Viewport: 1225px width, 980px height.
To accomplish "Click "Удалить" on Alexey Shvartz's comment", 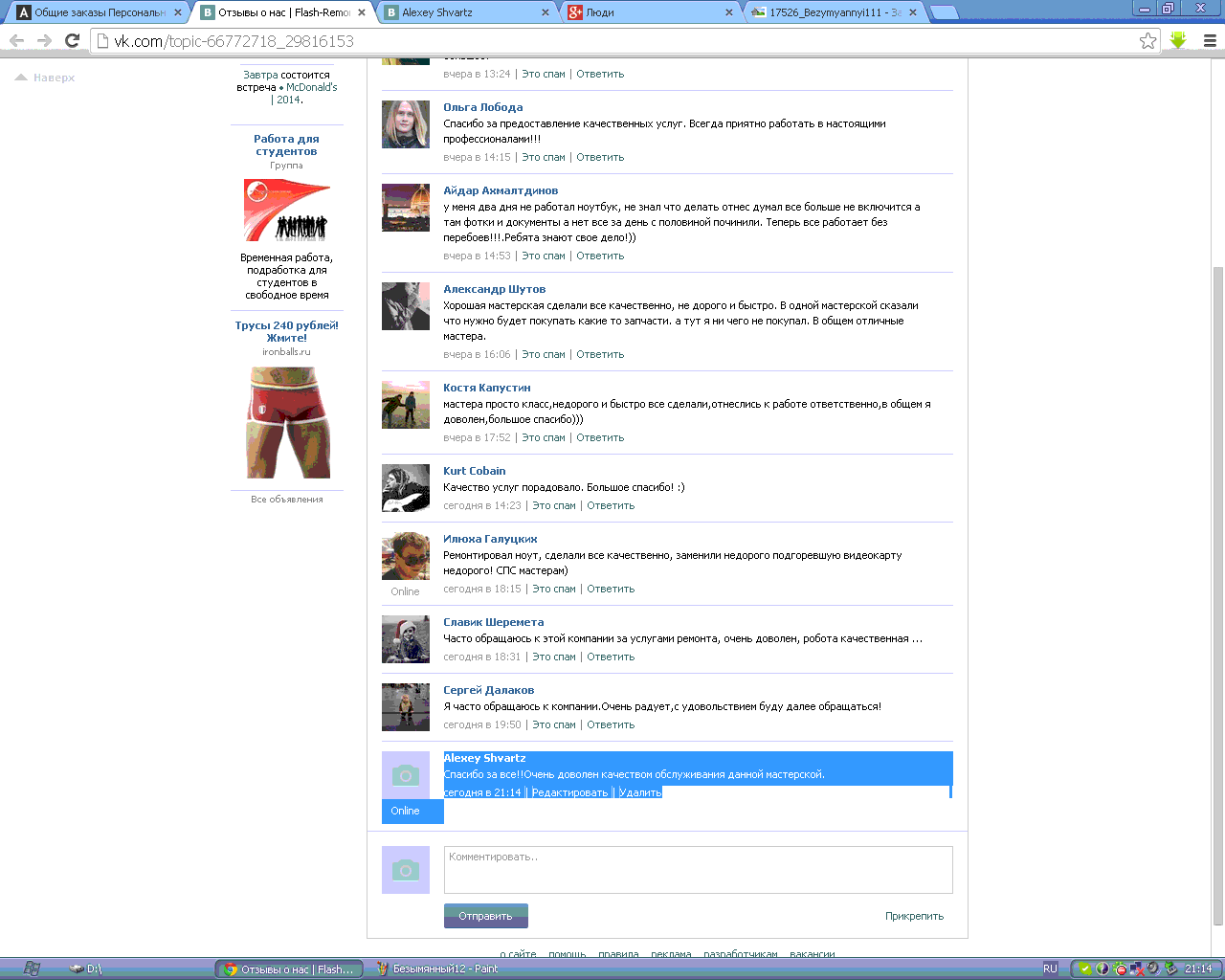I will pyautogui.click(x=639, y=792).
